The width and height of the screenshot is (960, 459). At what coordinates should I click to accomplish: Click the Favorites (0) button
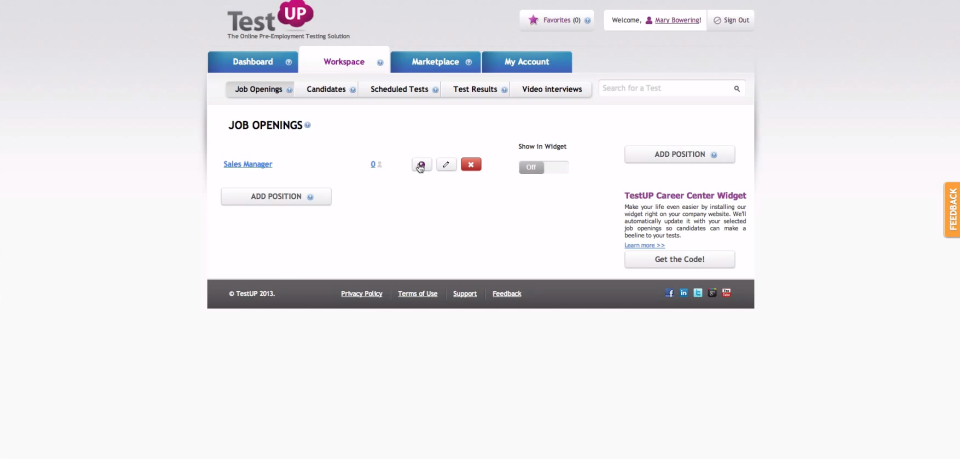click(x=557, y=20)
